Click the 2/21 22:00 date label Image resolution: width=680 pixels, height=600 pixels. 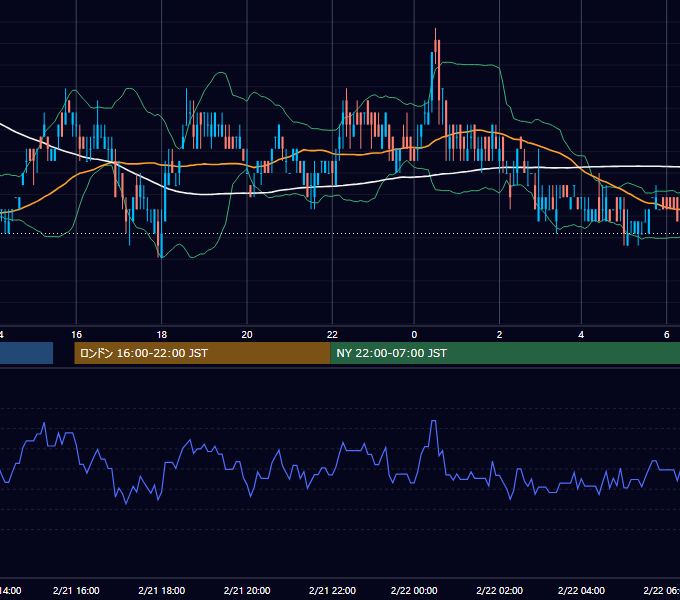point(332,590)
